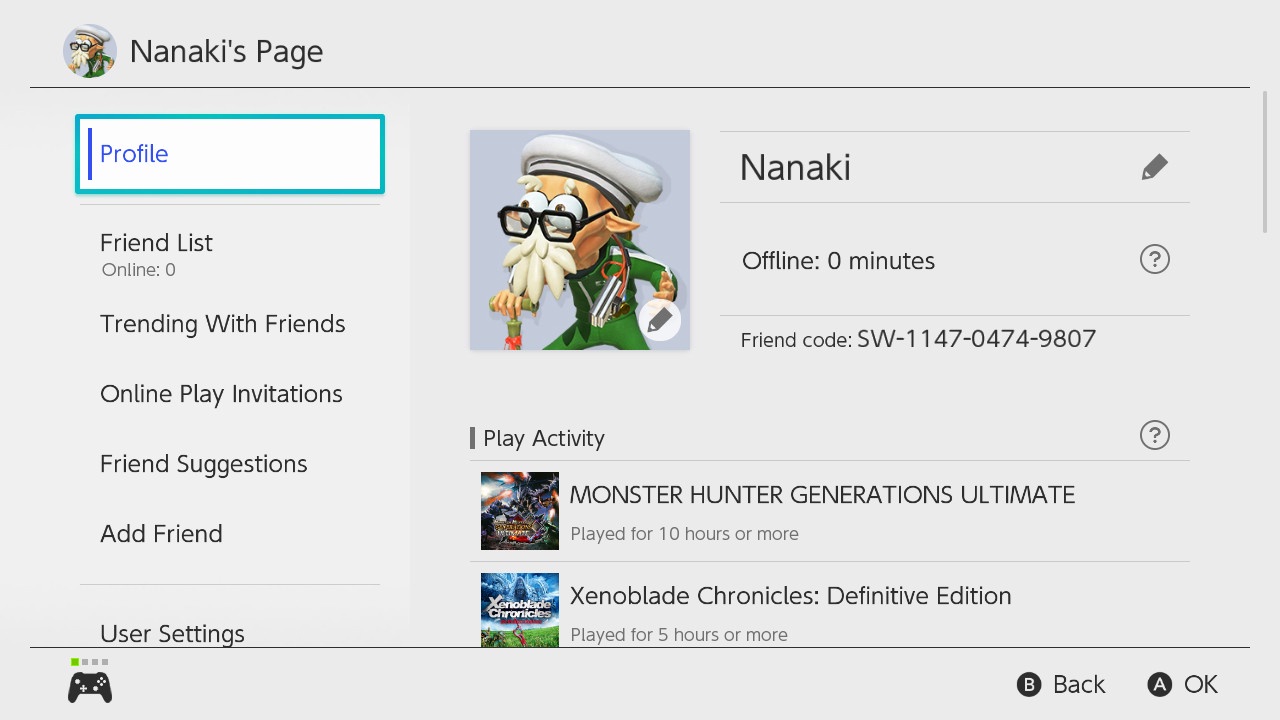The width and height of the screenshot is (1280, 720).
Task: Open the help icon next to Offline status
Action: 1154,260
